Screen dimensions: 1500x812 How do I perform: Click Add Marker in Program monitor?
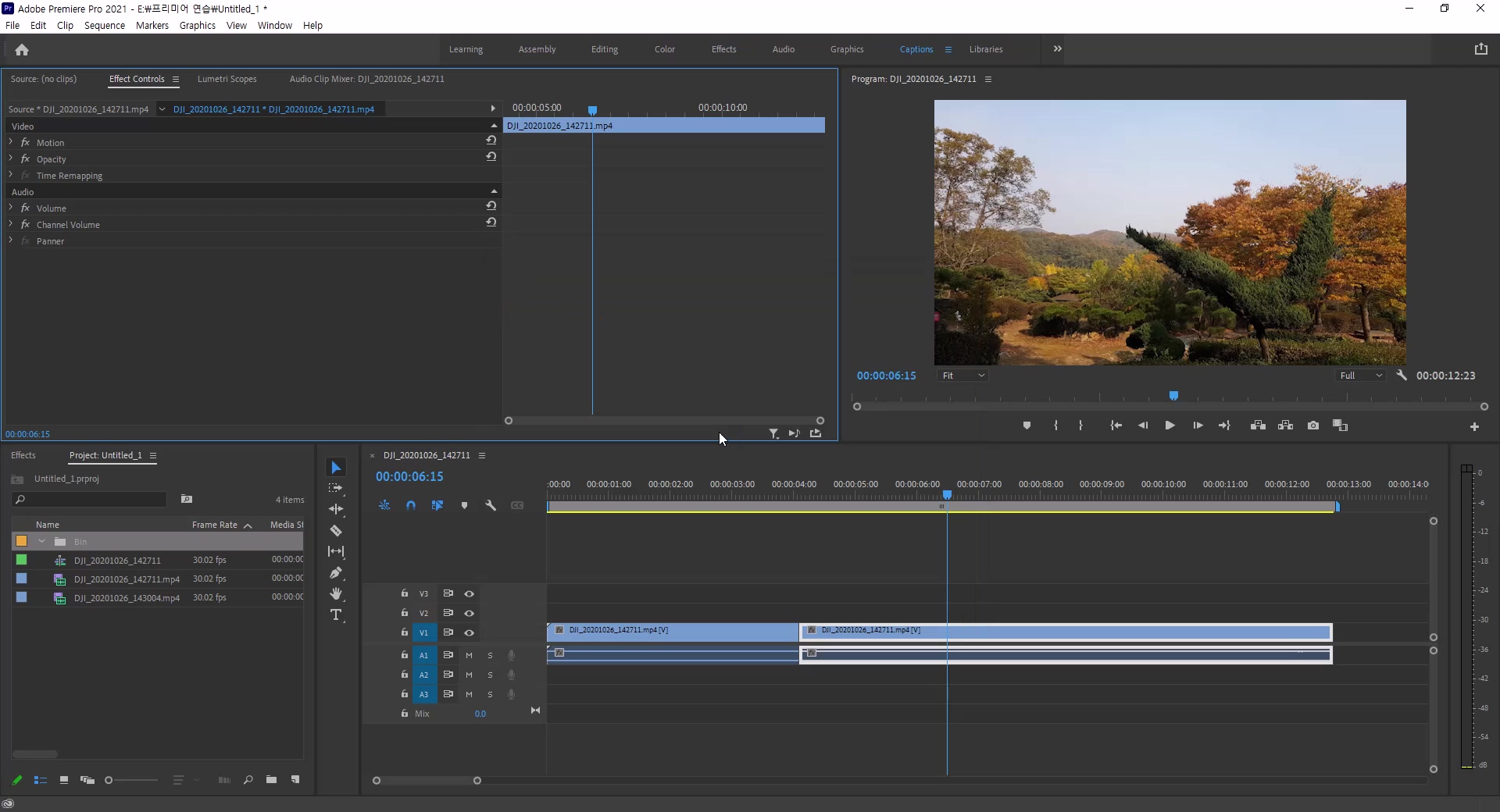point(1027,426)
